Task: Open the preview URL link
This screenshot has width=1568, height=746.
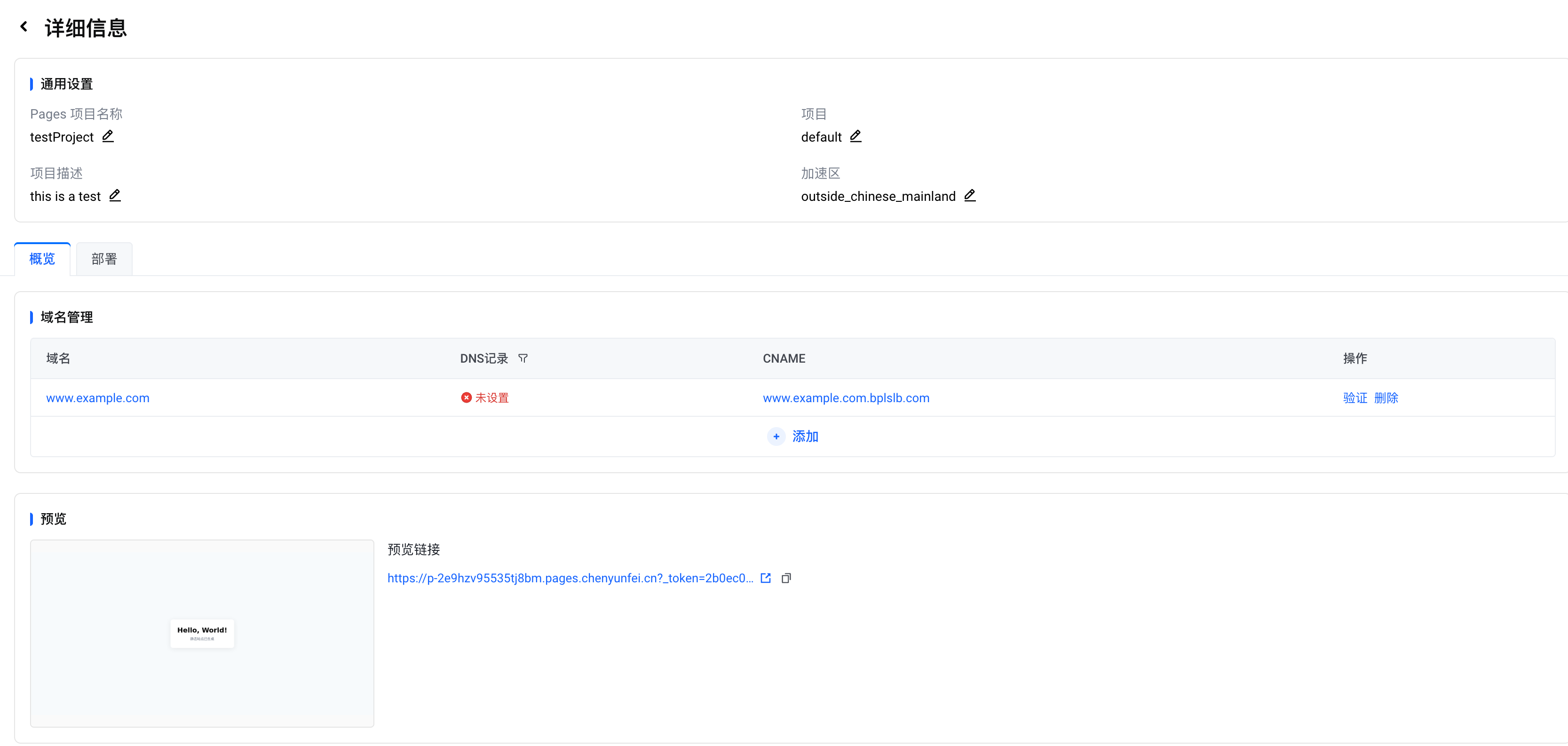Action: coord(570,578)
